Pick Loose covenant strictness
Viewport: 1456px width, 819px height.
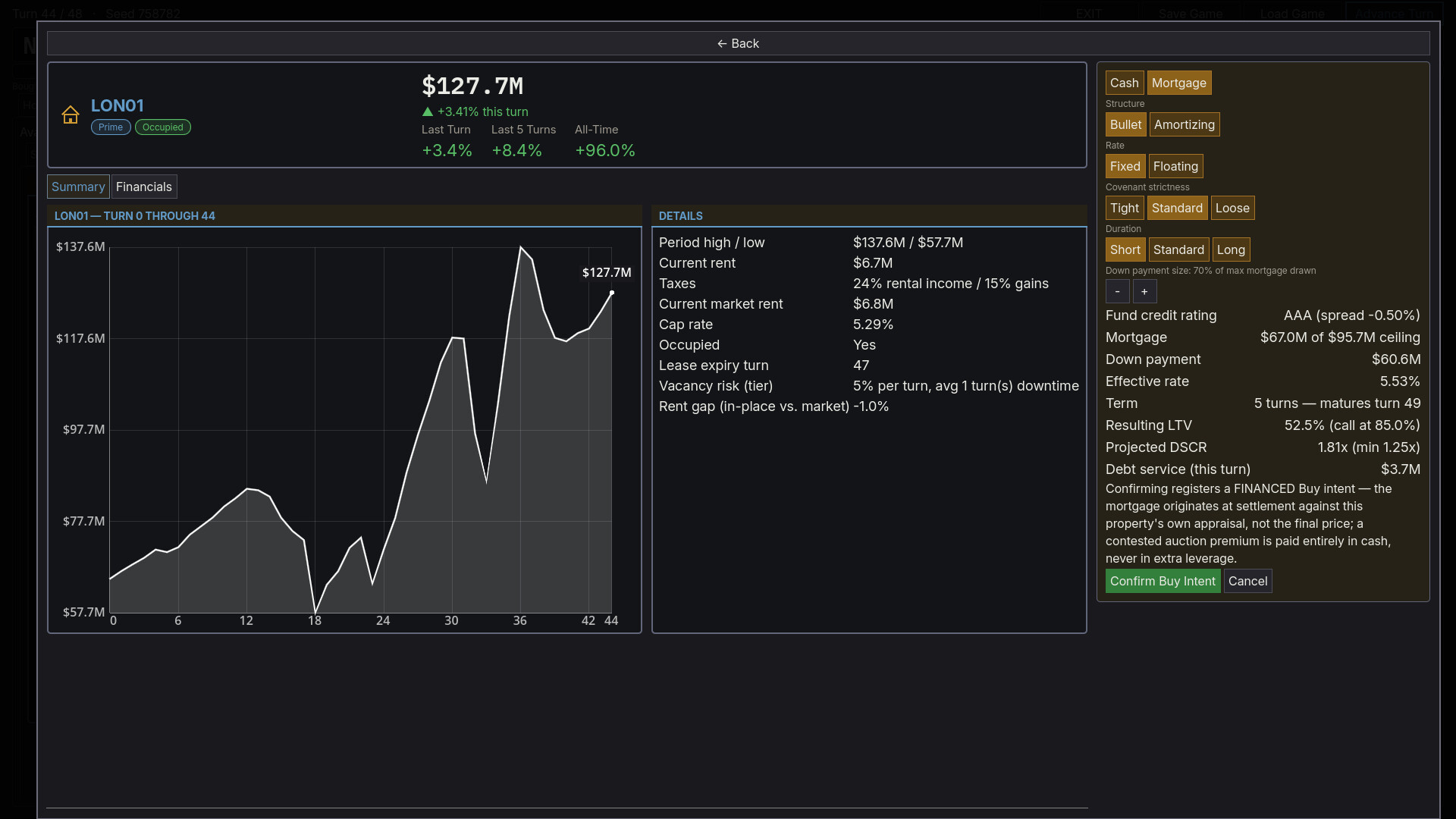click(x=1232, y=208)
